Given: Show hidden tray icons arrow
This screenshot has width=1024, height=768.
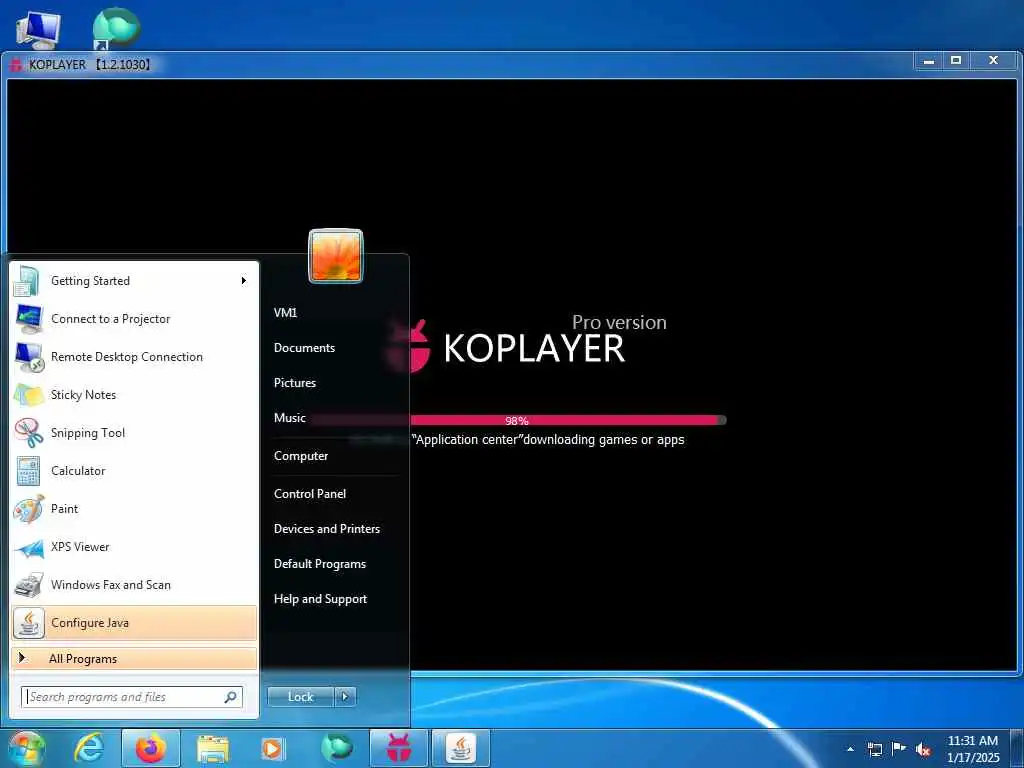Looking at the screenshot, I should pyautogui.click(x=850, y=749).
